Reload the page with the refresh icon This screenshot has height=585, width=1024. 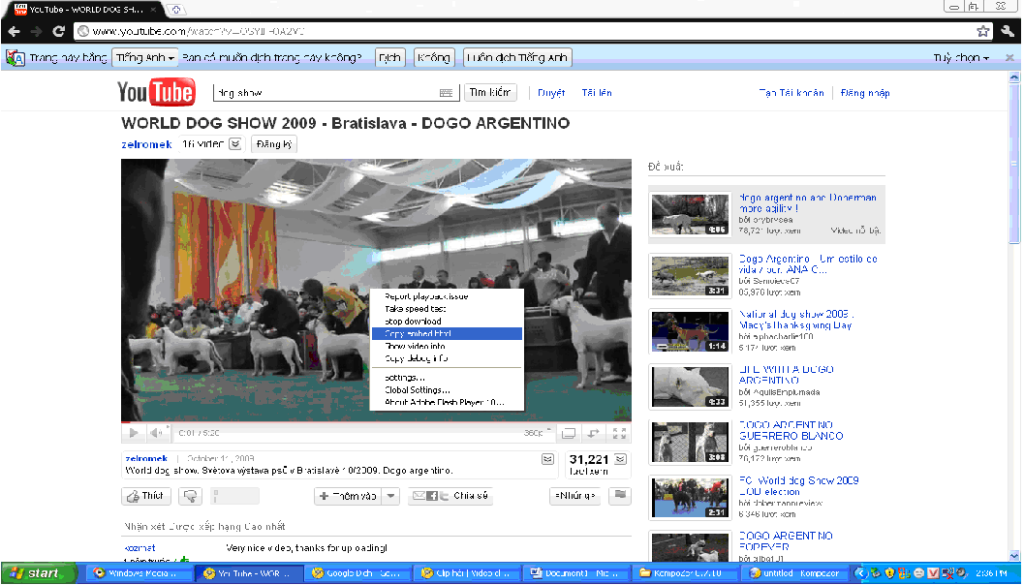point(59,31)
